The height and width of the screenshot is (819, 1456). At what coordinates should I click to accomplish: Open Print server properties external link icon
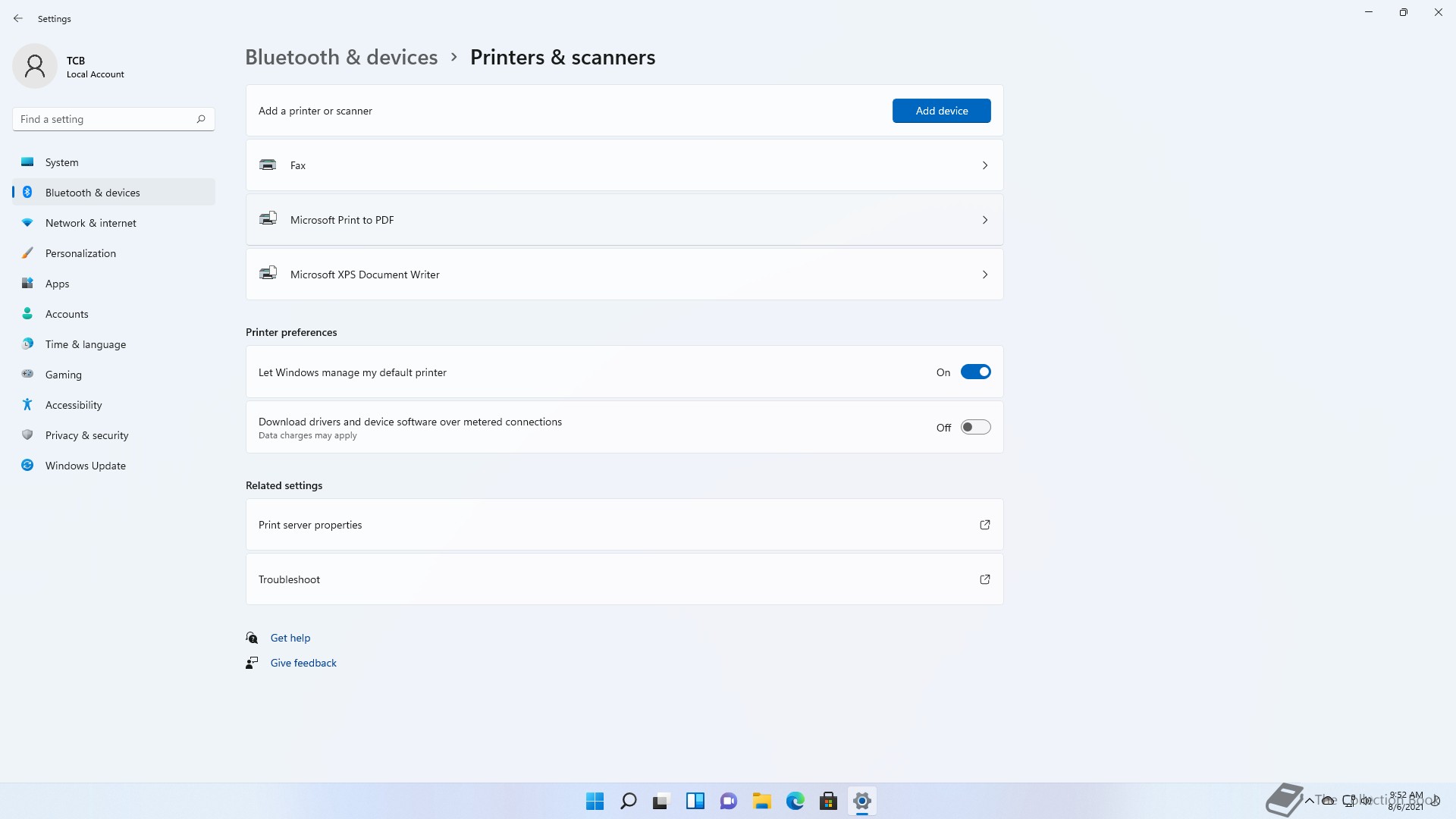985,525
